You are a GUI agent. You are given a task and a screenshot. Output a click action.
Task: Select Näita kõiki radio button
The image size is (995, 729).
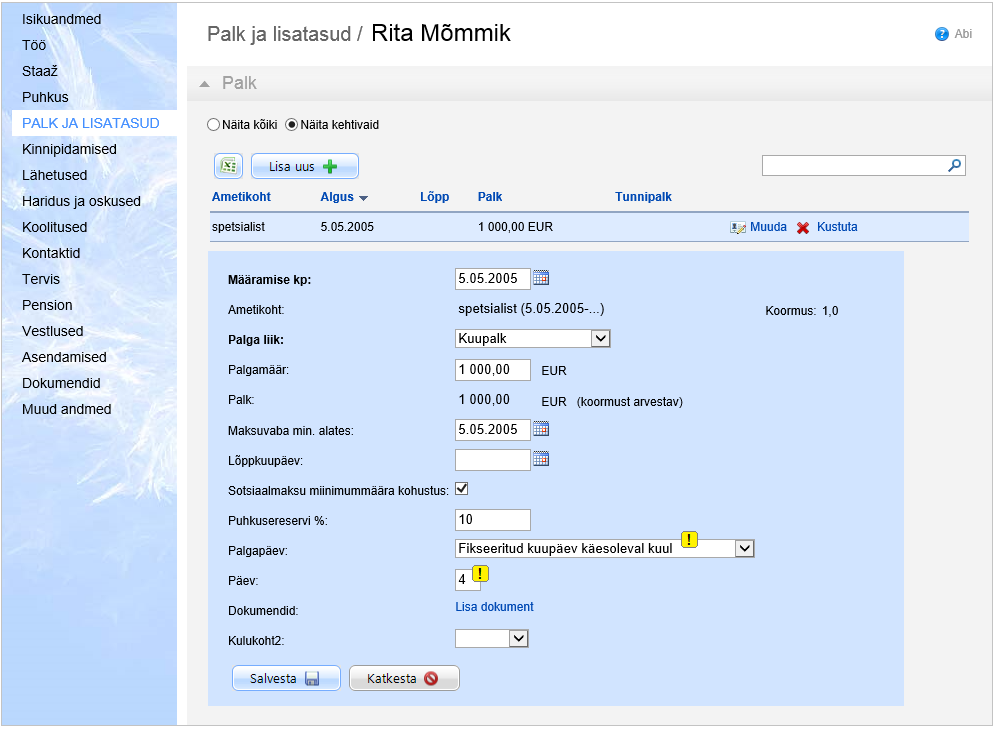[212, 125]
